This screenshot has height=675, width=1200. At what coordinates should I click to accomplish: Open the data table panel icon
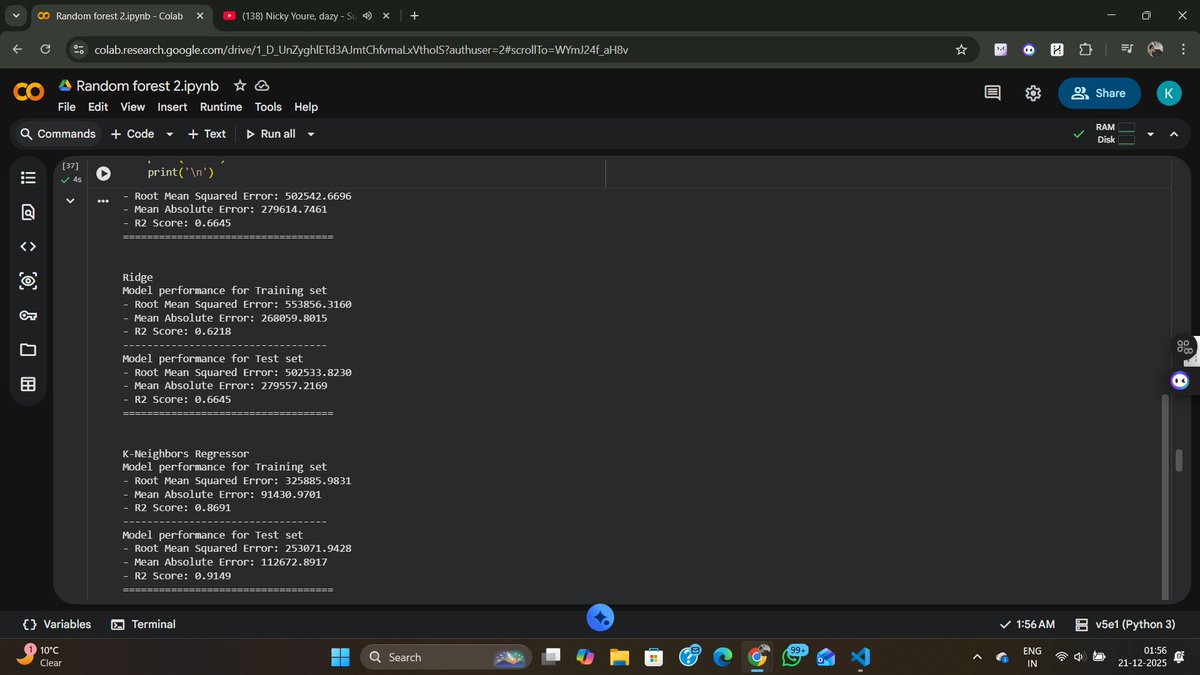pyautogui.click(x=28, y=385)
